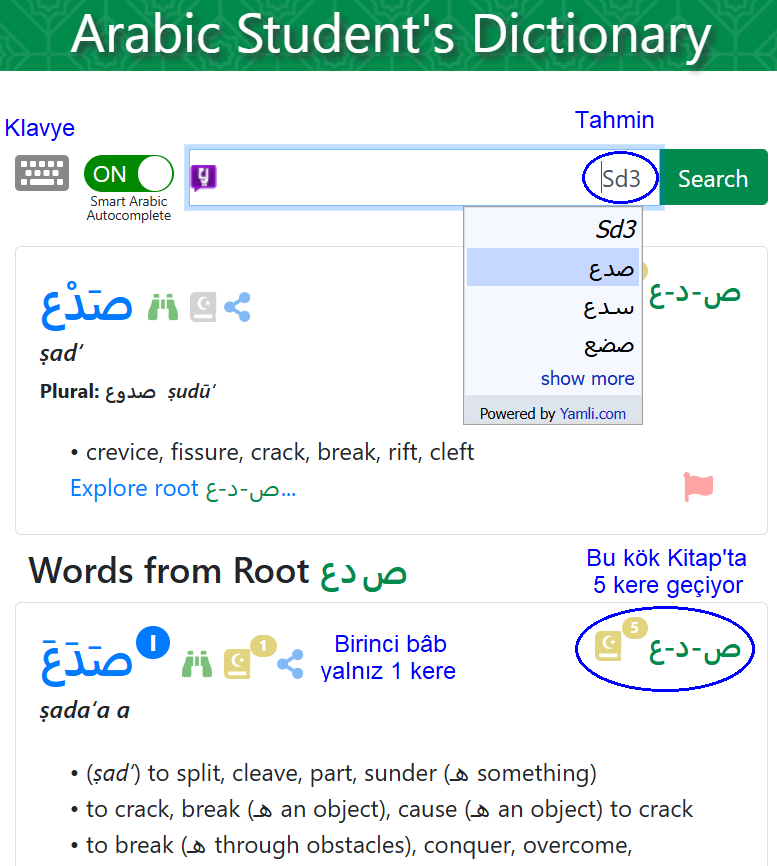Click the green root ص-د-ع in the first card
The image size is (777, 866).
[x=694, y=295]
